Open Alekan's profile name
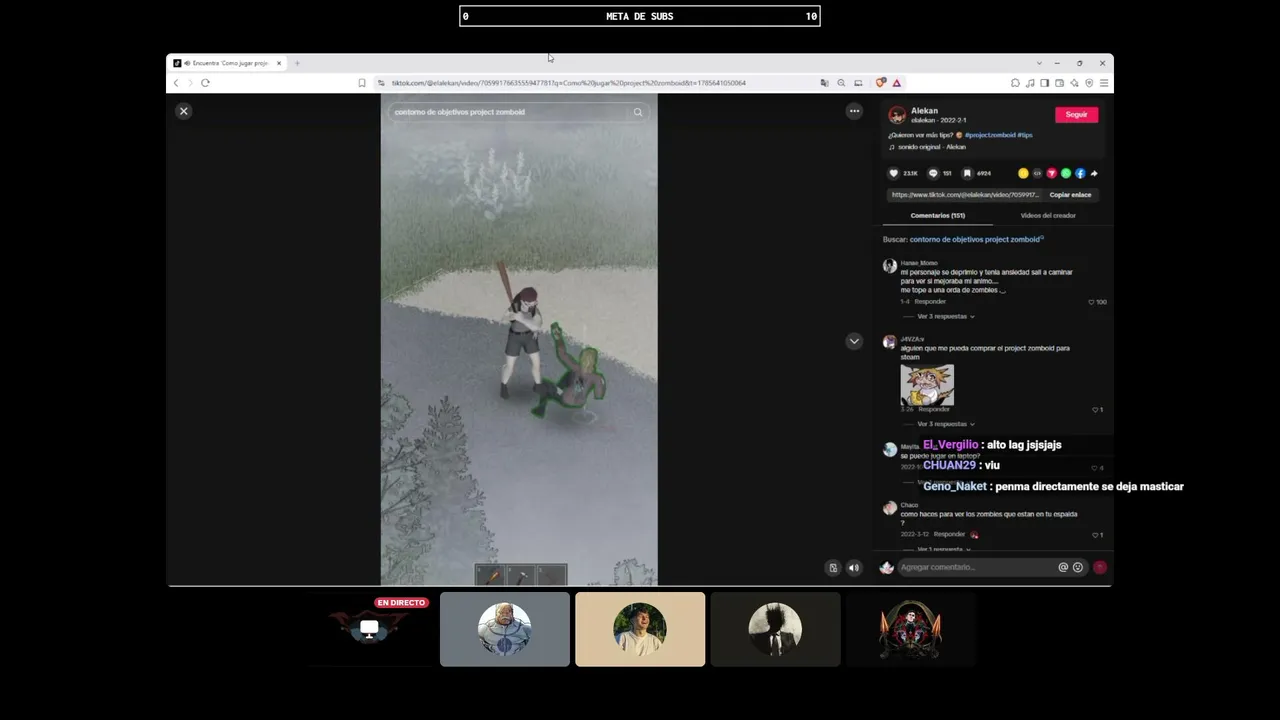 click(924, 111)
